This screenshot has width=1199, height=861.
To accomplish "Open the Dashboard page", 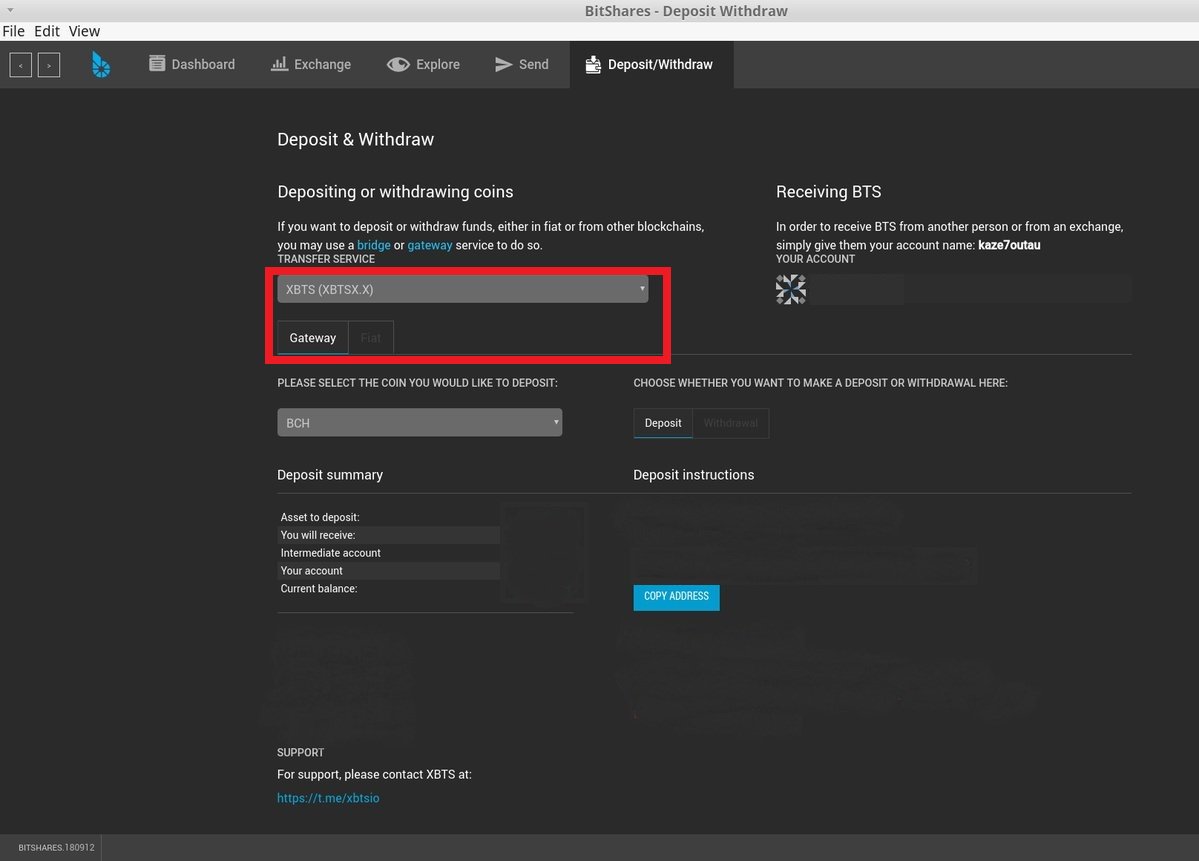I will [192, 64].
